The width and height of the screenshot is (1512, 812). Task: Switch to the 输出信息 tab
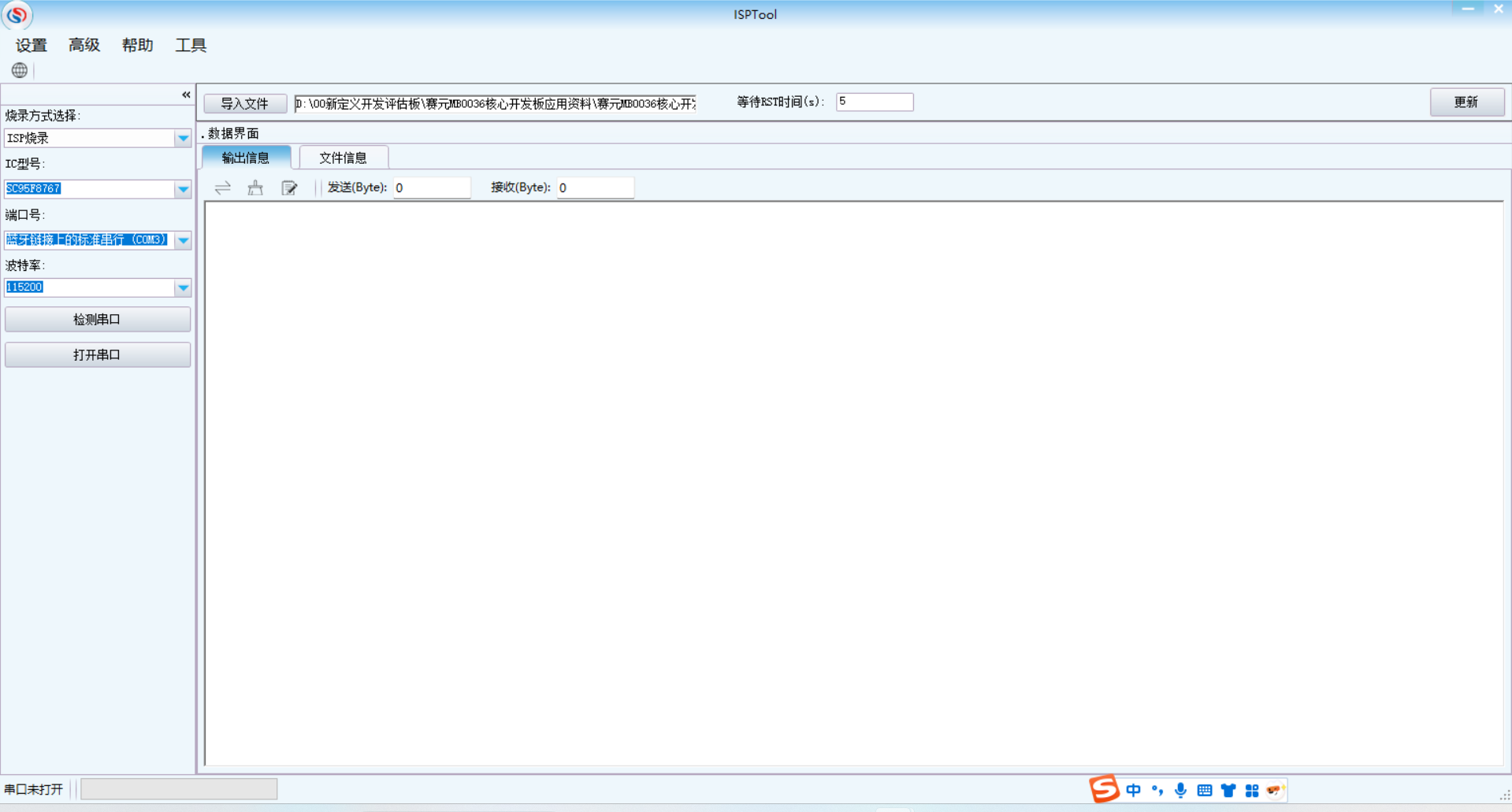click(246, 158)
